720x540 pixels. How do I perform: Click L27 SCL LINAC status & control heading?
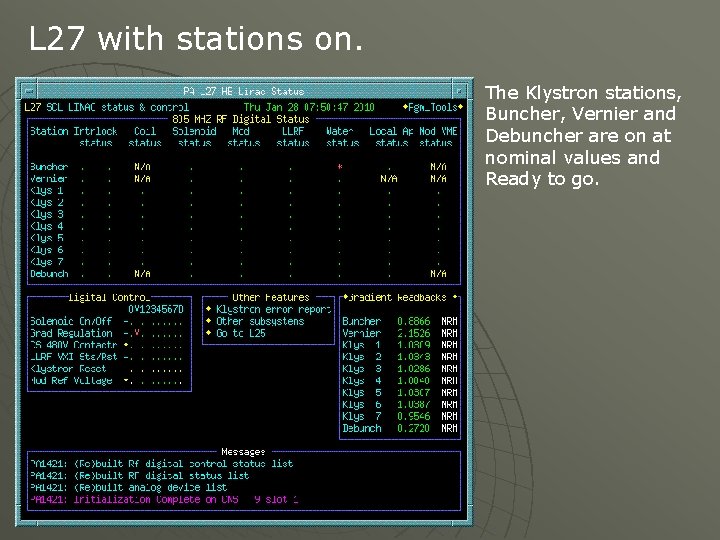106,107
